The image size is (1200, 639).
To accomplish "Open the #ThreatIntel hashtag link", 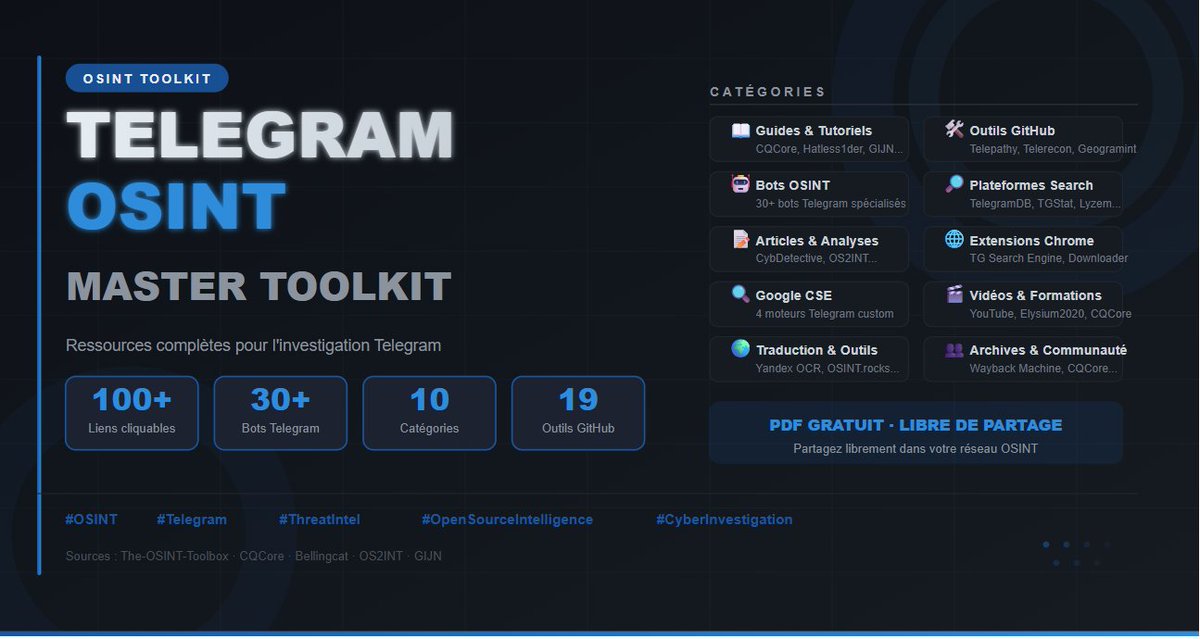I will point(319,519).
